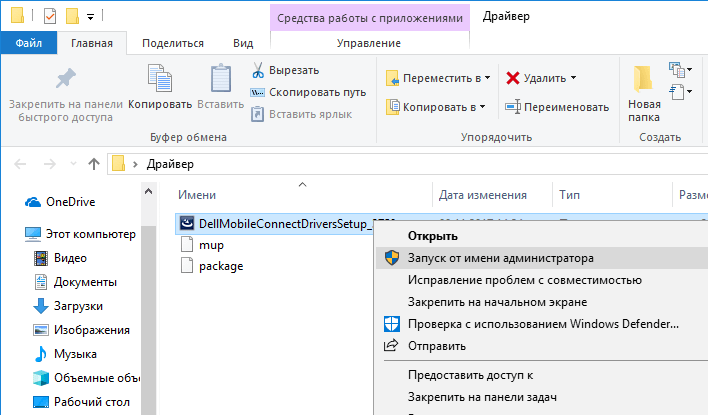Click the Видео film icon
The width and height of the screenshot is (708, 415).
coord(41,258)
